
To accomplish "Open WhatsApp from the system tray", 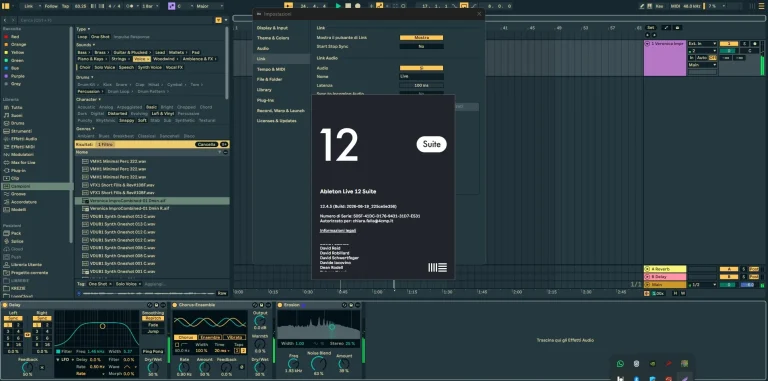I will pos(621,364).
